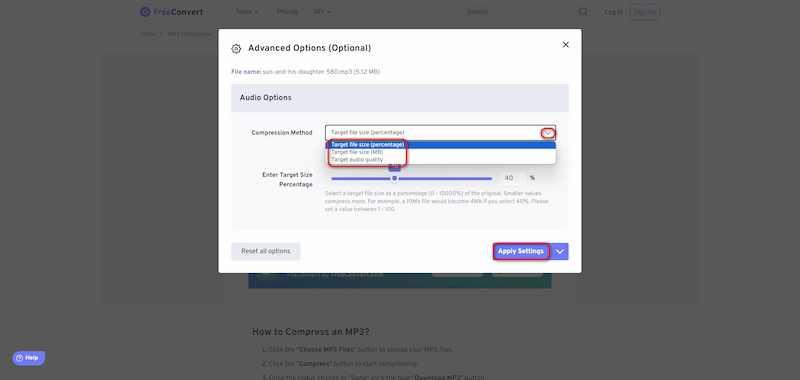Click the Log In link

[614, 12]
